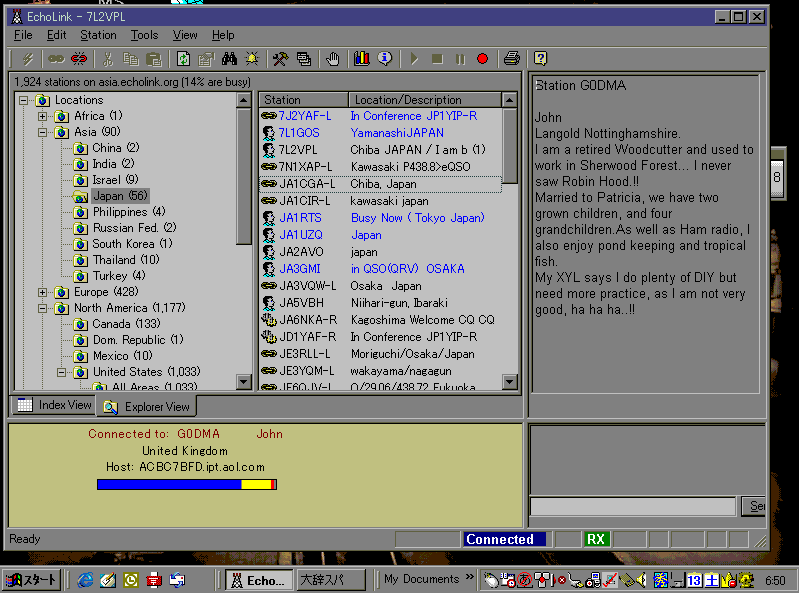Screen dimensions: 799x597
Task: Open the File menu
Action: [23, 35]
